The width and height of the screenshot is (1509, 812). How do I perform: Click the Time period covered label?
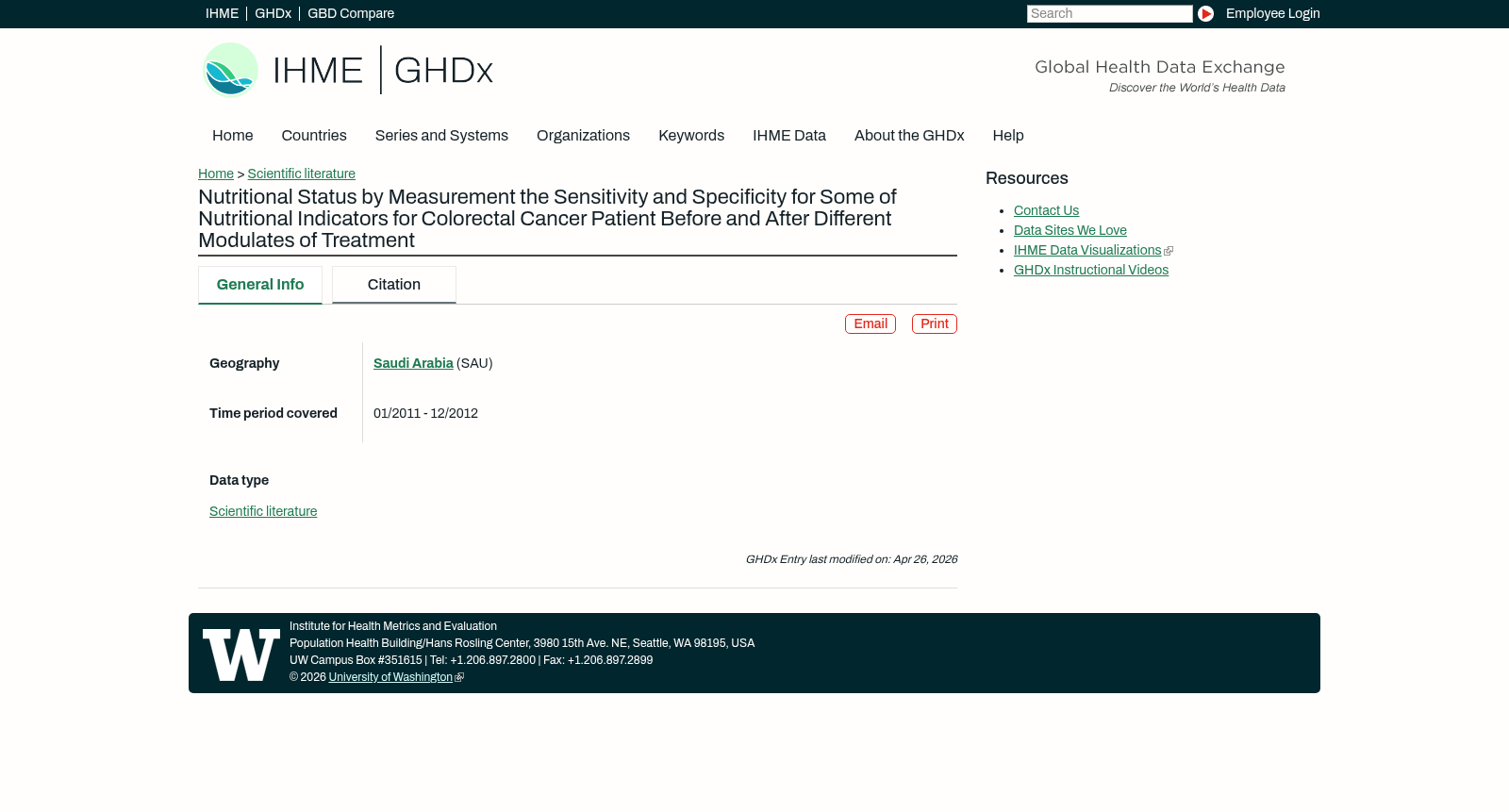274,414
